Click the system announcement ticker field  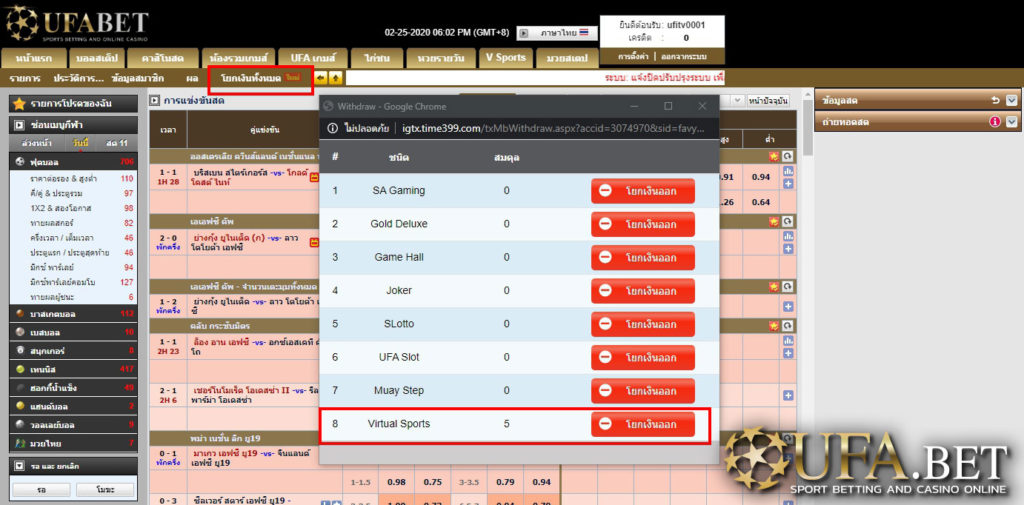click(535, 78)
